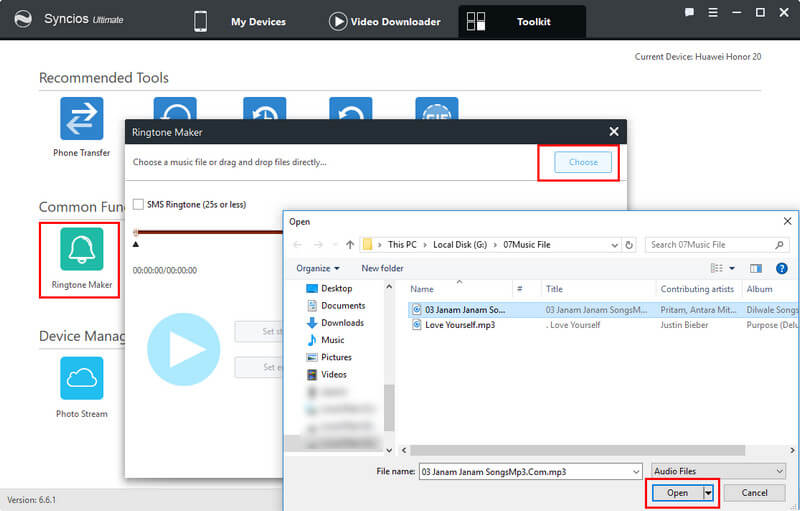Switch to the Video Downloader tab
The width and height of the screenshot is (800, 511).
395,22
